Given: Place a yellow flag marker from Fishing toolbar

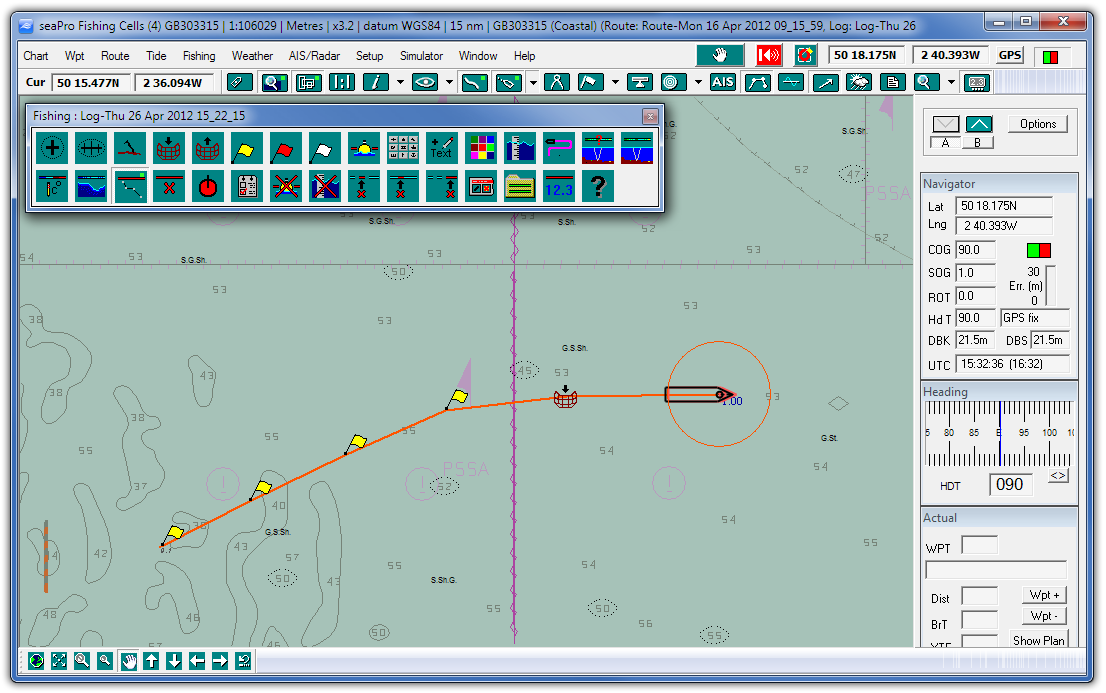Looking at the screenshot, I should 247,148.
